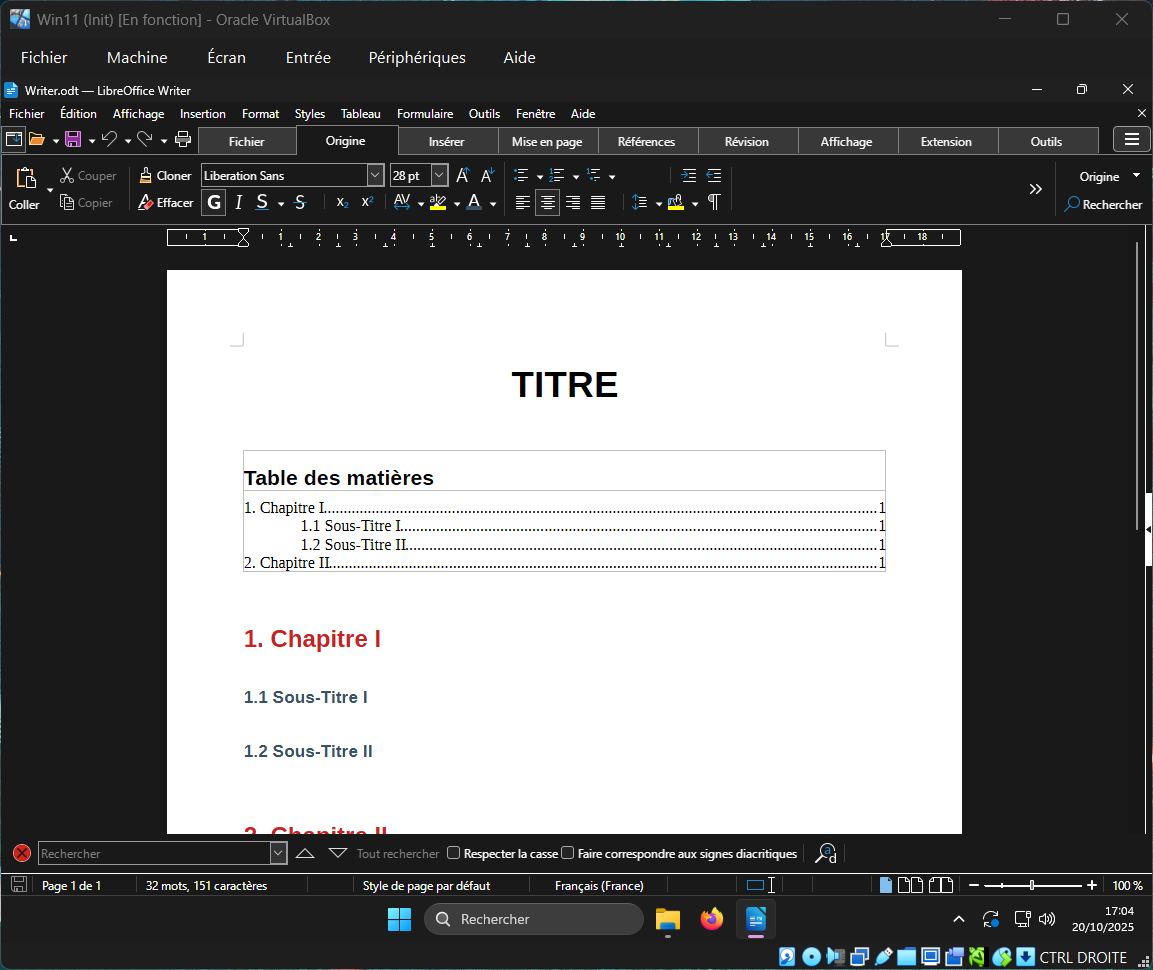Apply italic formatting
Viewport: 1153px width, 970px height.
(238, 203)
